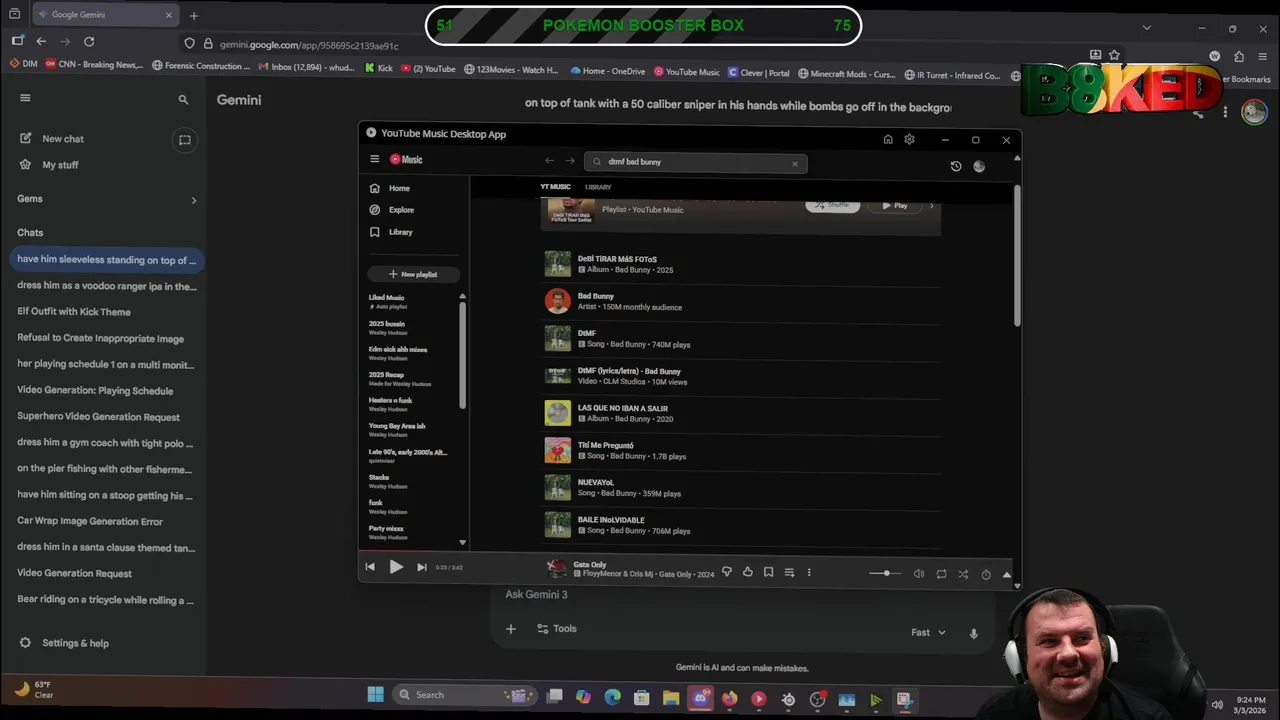The image size is (1280, 720).
Task: Open the Fast model dropdown in Gemini
Action: [928, 632]
